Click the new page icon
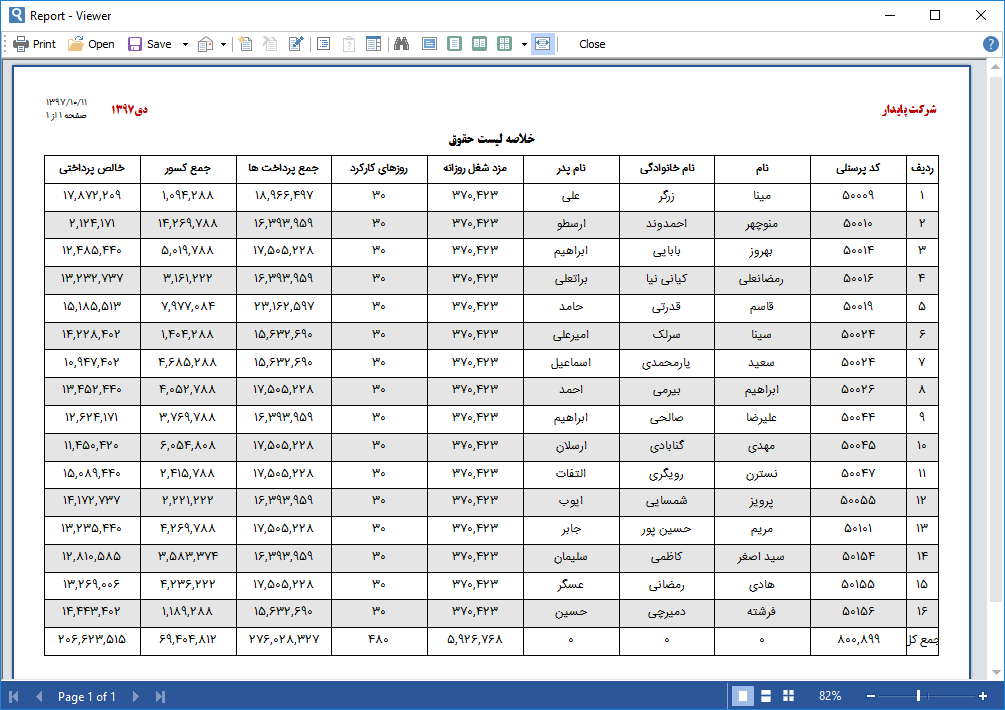Image resolution: width=1005 pixels, height=710 pixels. [245, 44]
